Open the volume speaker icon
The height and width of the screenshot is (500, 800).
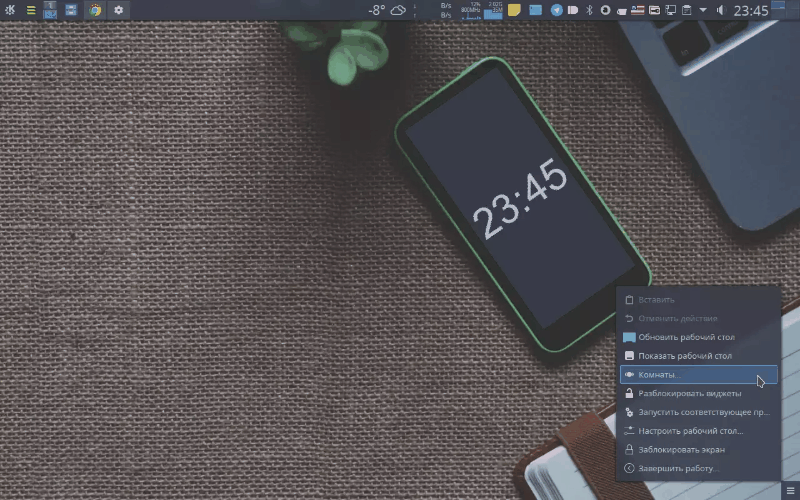point(720,10)
